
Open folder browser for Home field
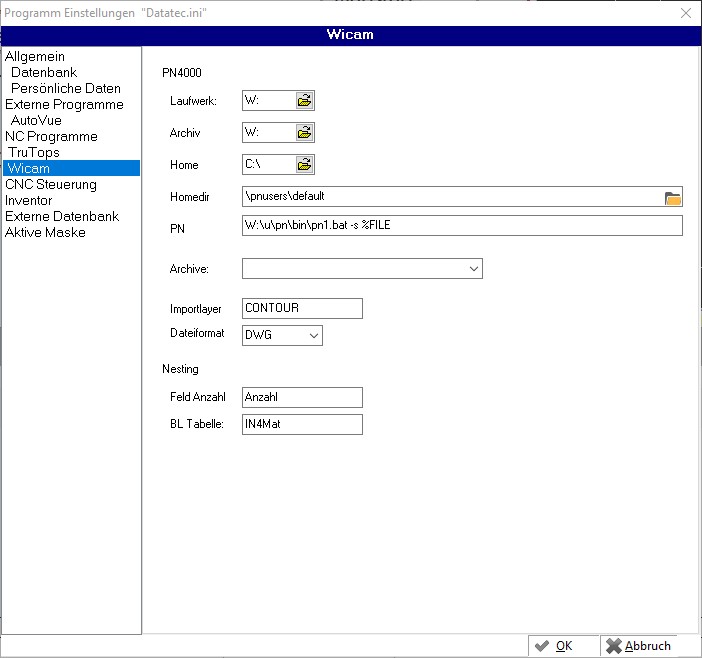tap(304, 165)
